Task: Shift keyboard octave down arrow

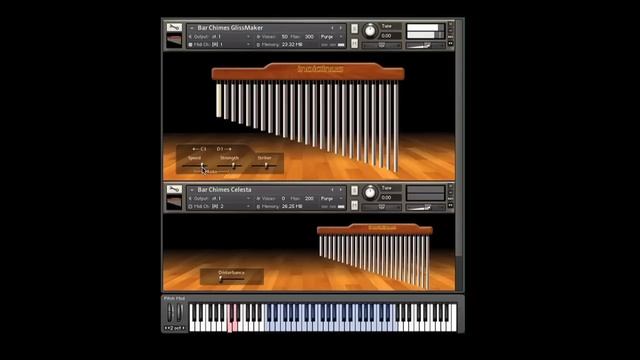Action: pos(166,328)
